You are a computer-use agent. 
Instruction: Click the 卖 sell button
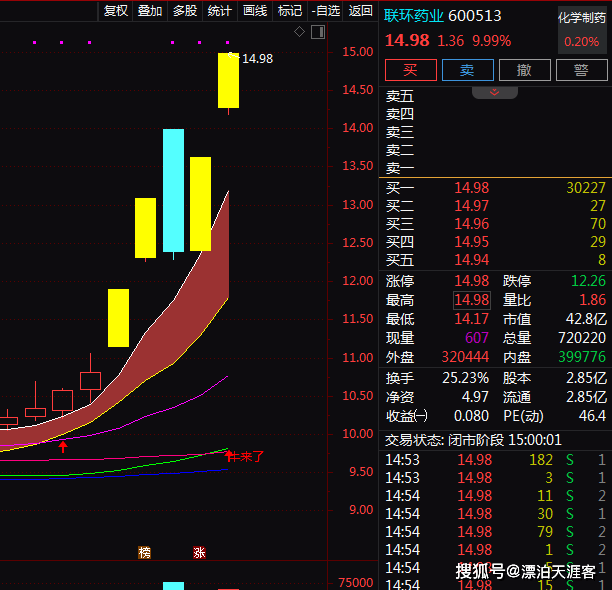(467, 70)
